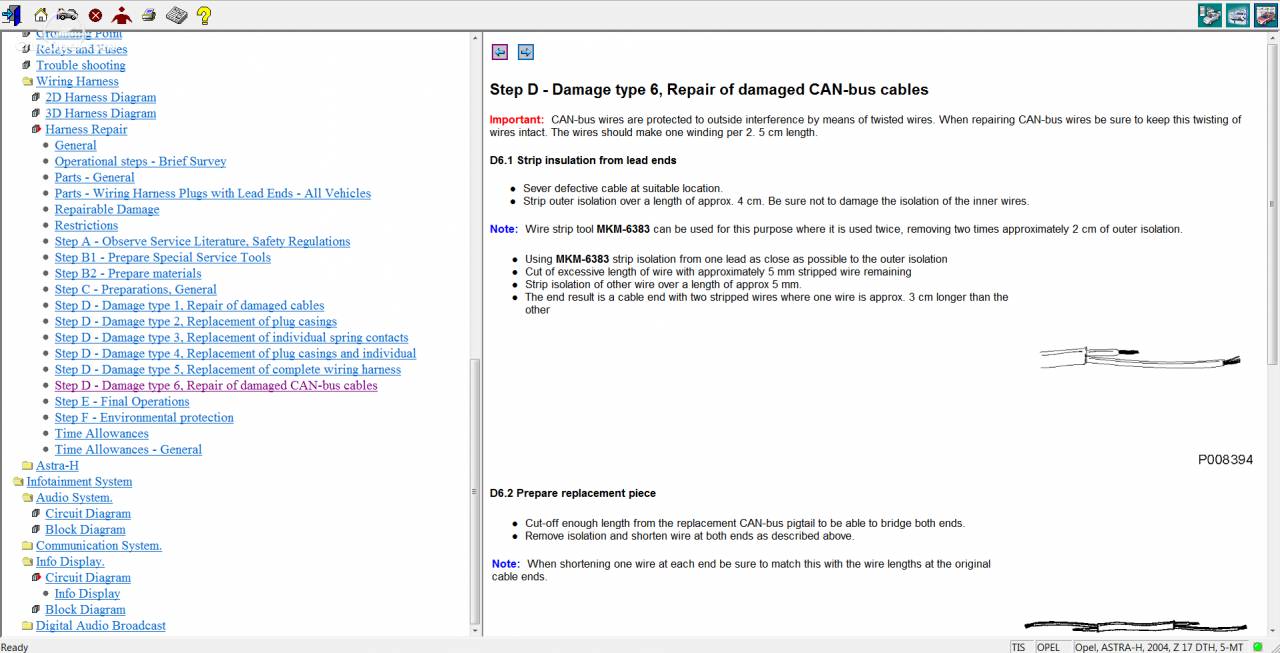Expand the Digital Audio Broadcast folder icon
1280x653 pixels.
coord(27,625)
